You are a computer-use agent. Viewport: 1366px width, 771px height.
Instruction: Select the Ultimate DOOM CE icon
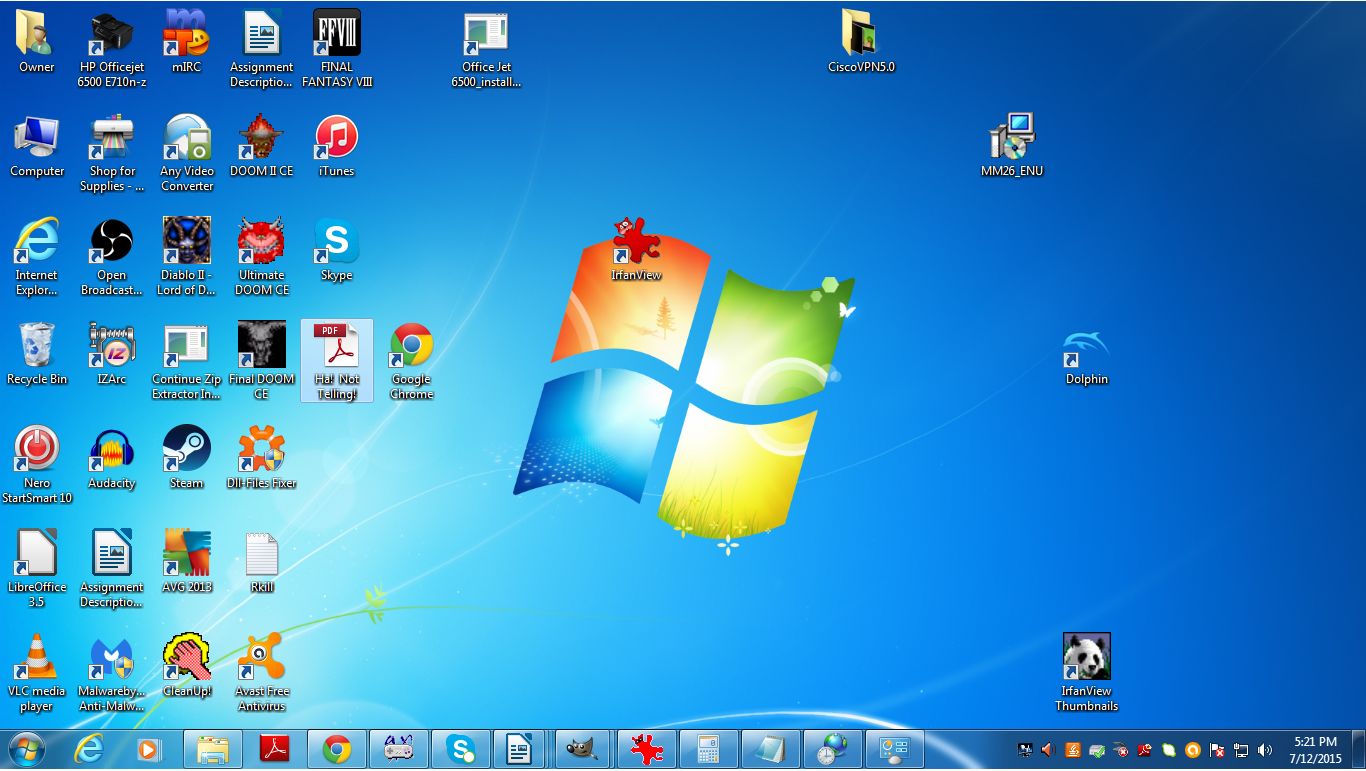click(262, 257)
